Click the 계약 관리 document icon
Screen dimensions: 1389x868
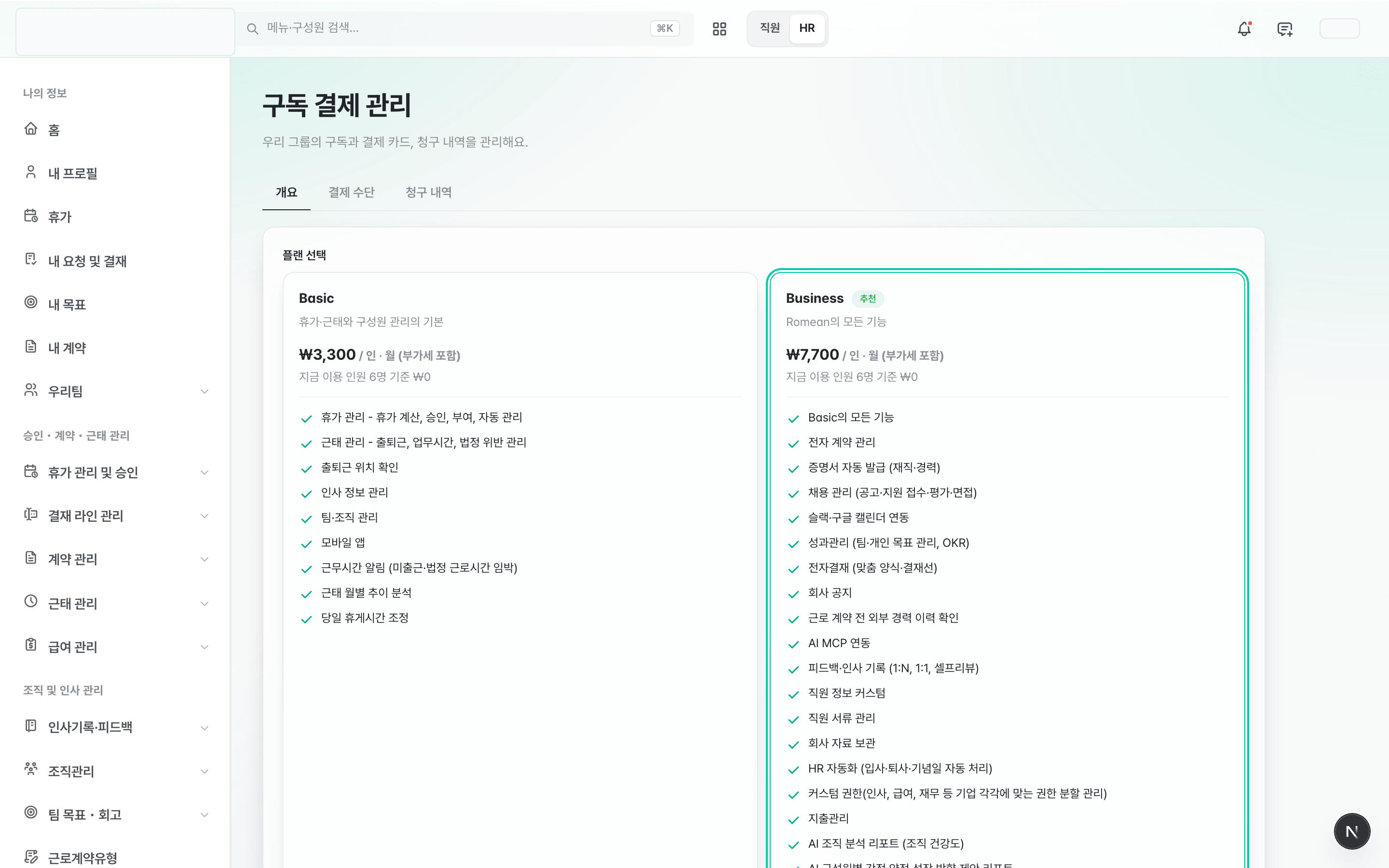coord(31,558)
